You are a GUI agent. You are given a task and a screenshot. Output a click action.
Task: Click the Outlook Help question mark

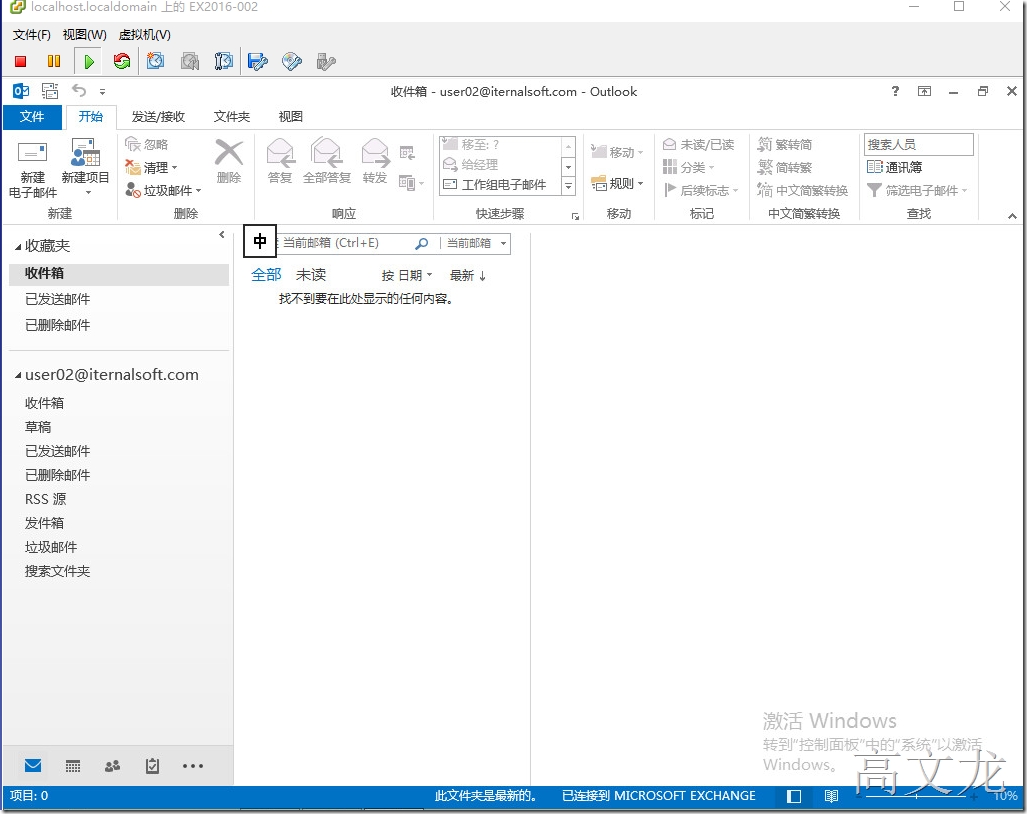pyautogui.click(x=895, y=91)
